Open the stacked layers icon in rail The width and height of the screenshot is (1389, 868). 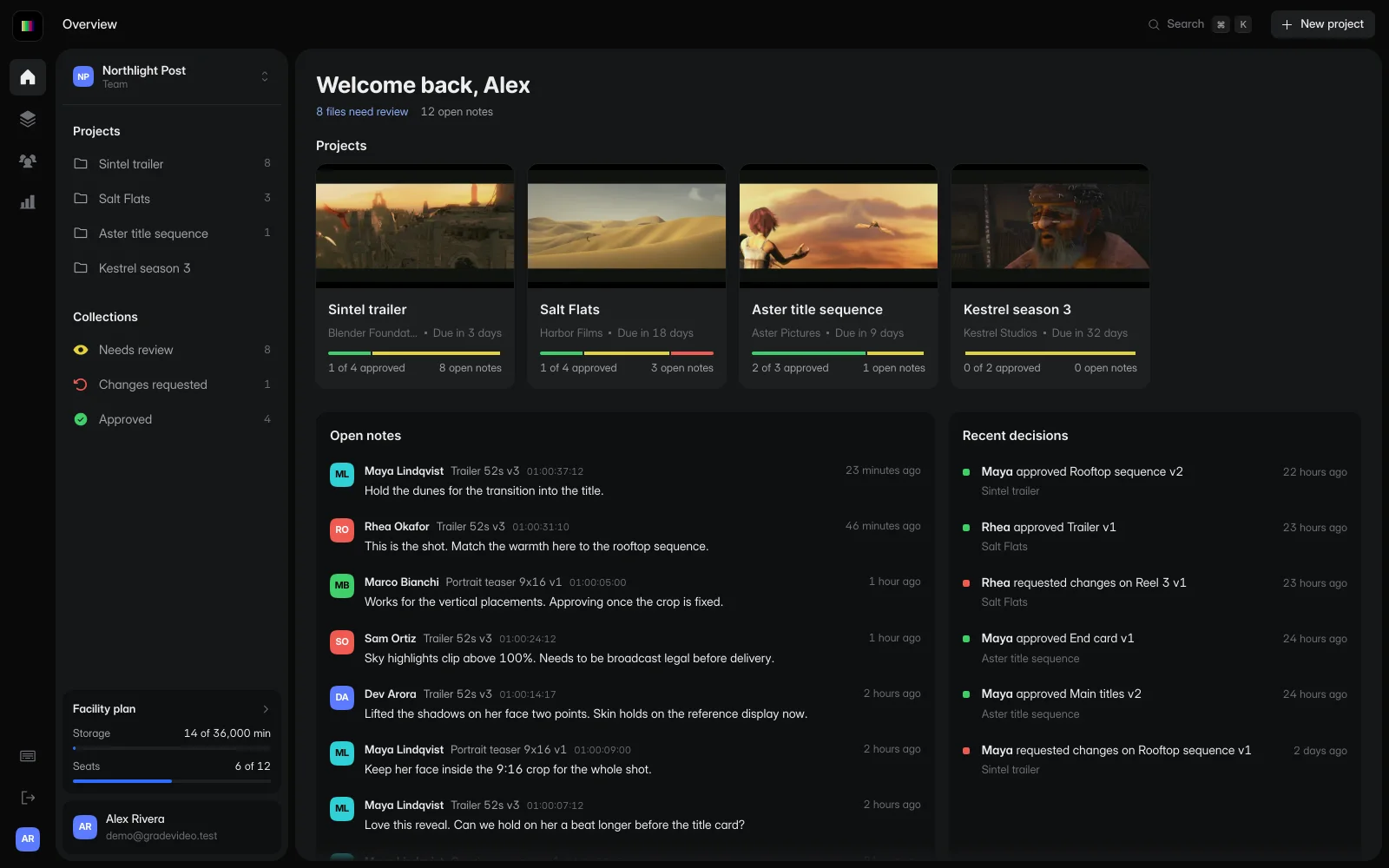coord(28,119)
